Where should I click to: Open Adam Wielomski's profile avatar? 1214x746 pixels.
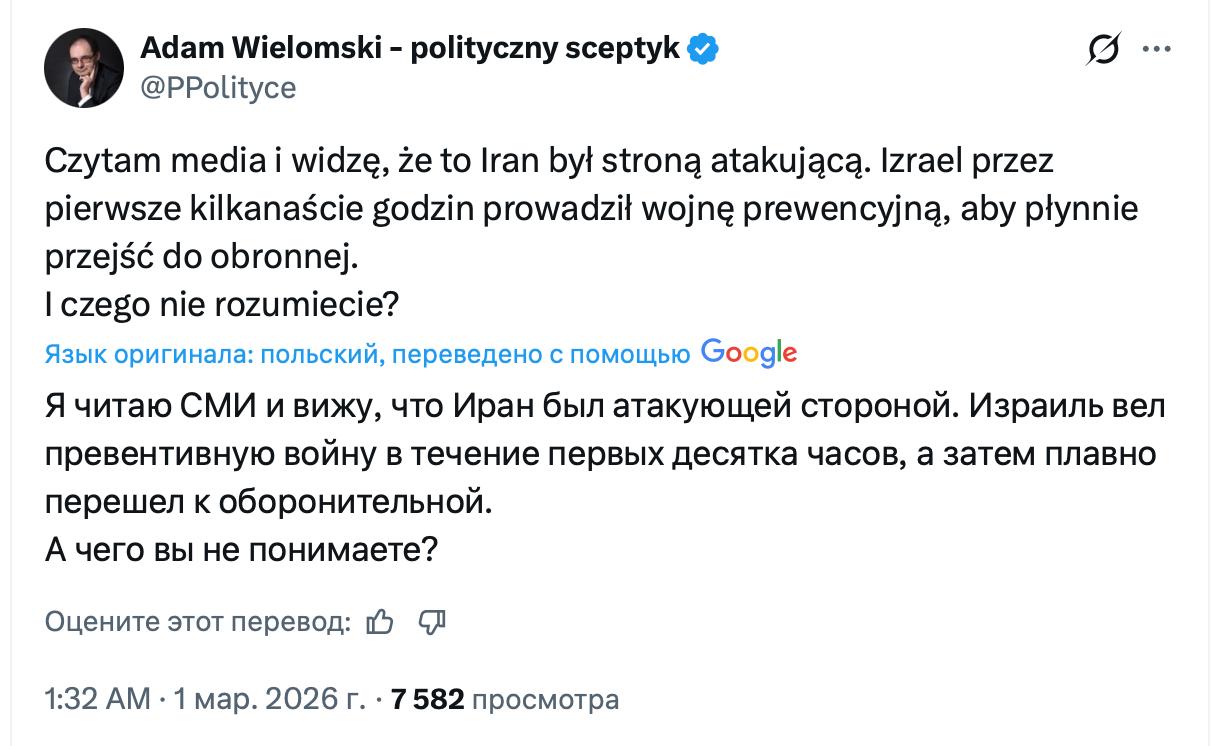point(84,68)
